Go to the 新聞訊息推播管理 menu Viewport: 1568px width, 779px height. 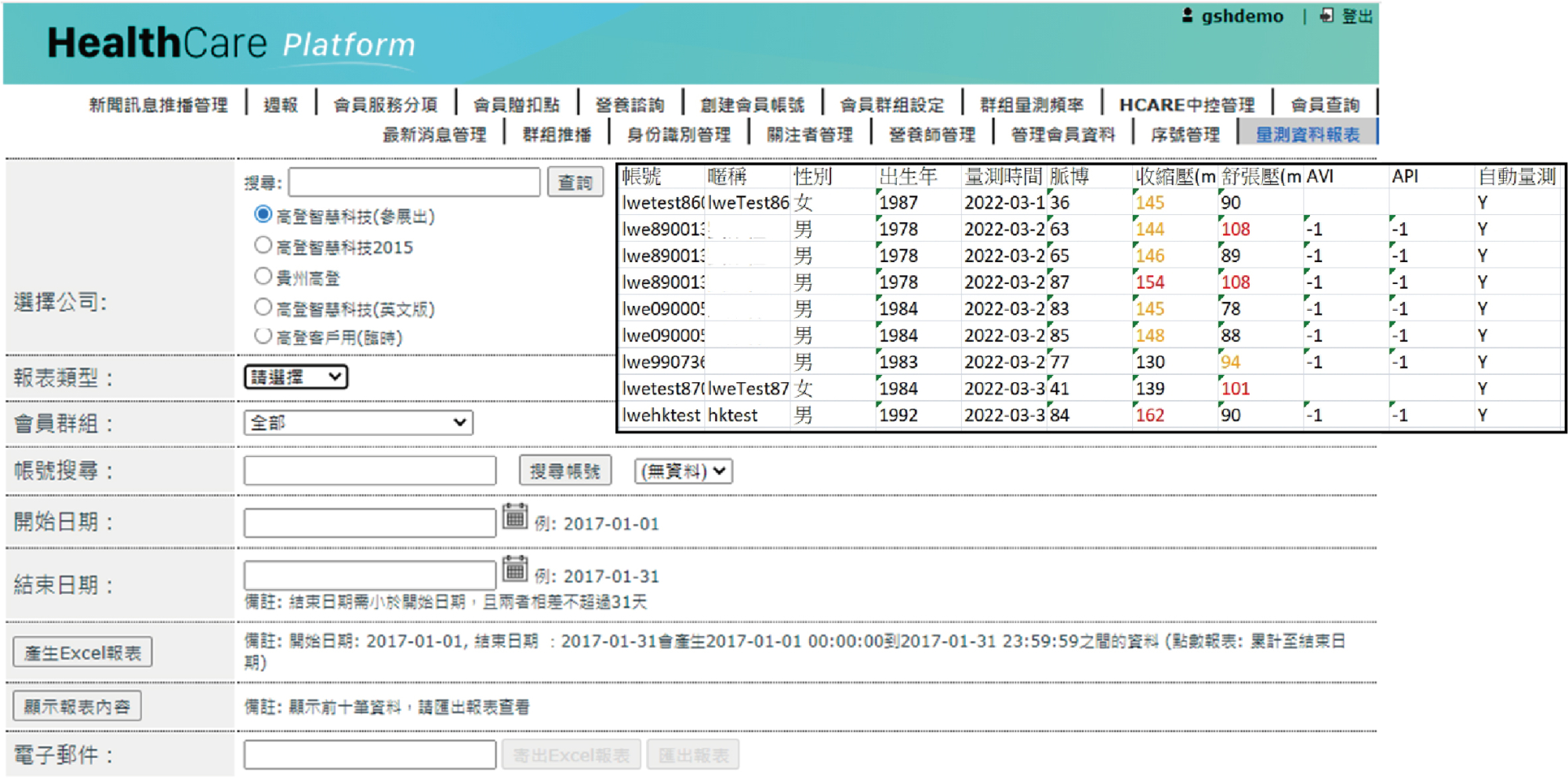click(158, 105)
